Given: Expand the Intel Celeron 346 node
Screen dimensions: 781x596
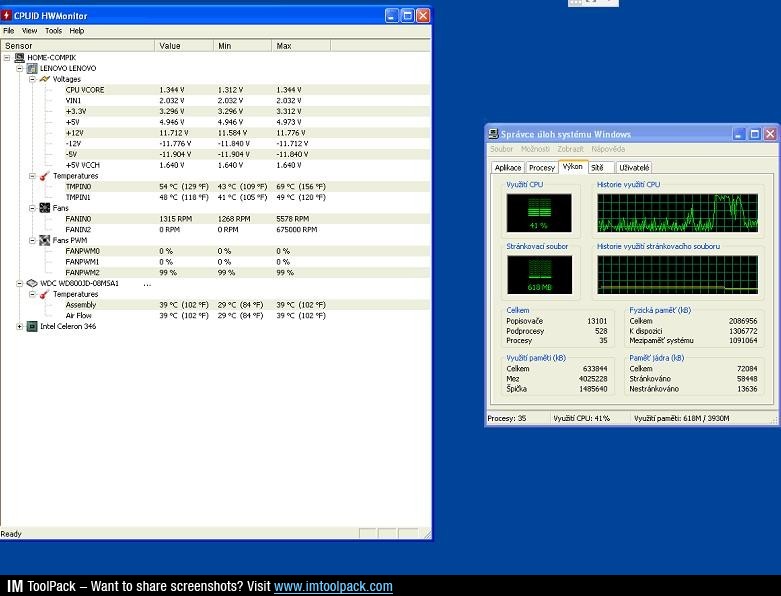Looking at the screenshot, I should 19,326.
